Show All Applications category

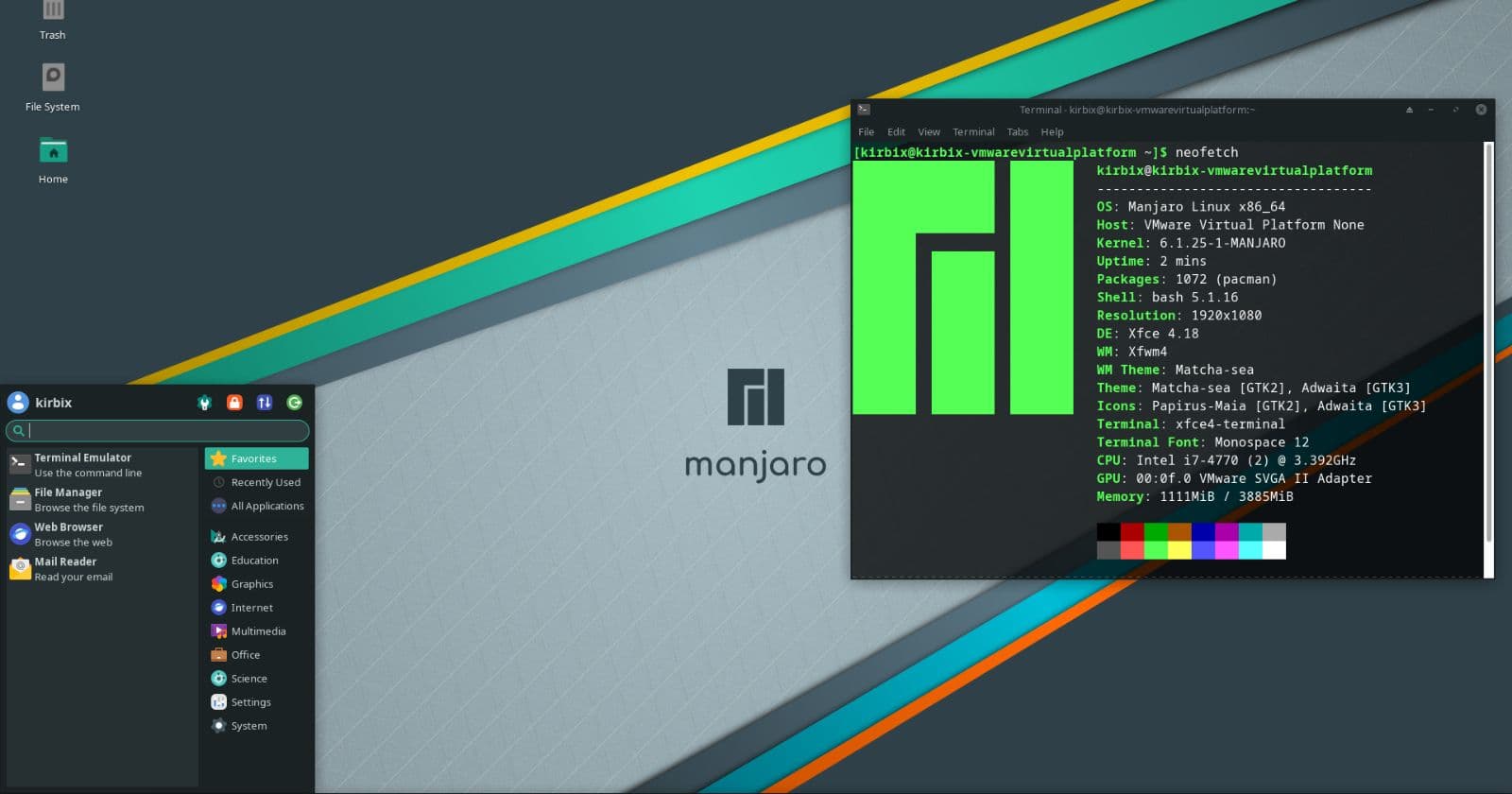(x=256, y=506)
